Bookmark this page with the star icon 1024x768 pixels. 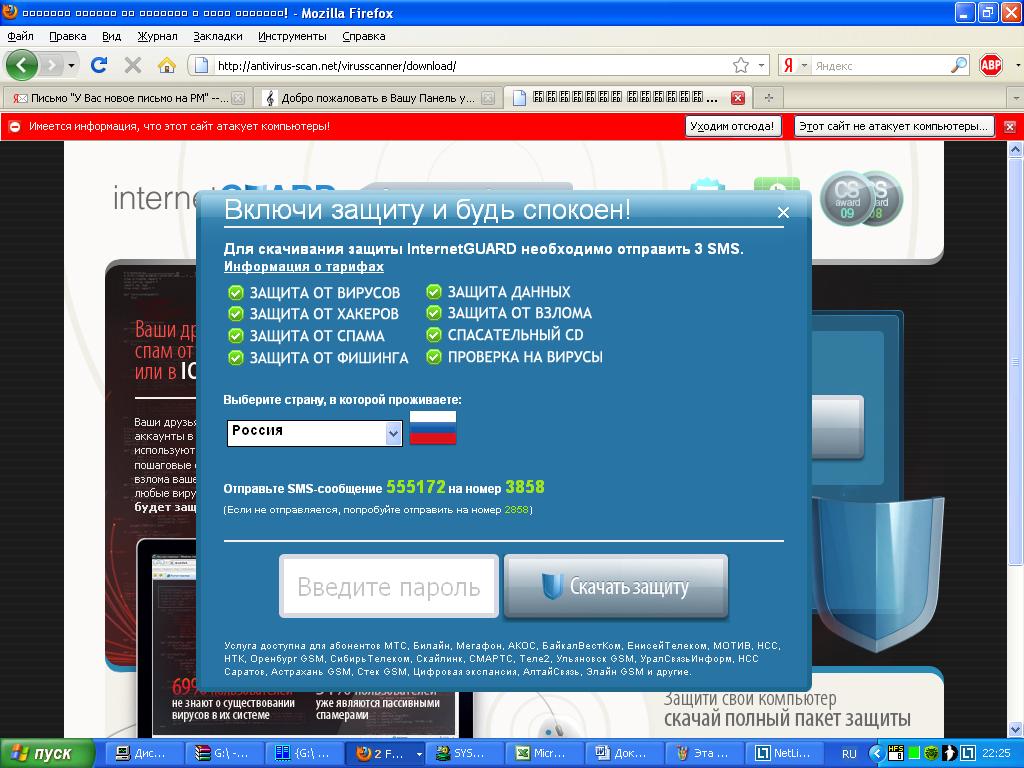tap(741, 65)
